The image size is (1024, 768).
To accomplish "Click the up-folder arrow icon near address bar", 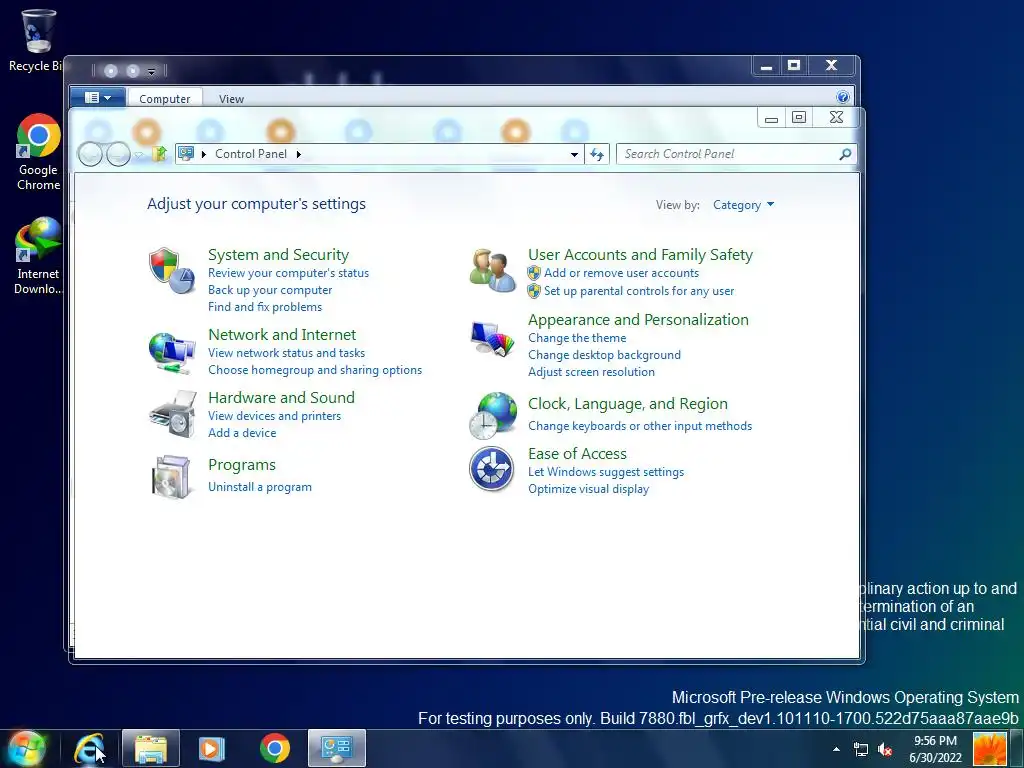I will 159,154.
